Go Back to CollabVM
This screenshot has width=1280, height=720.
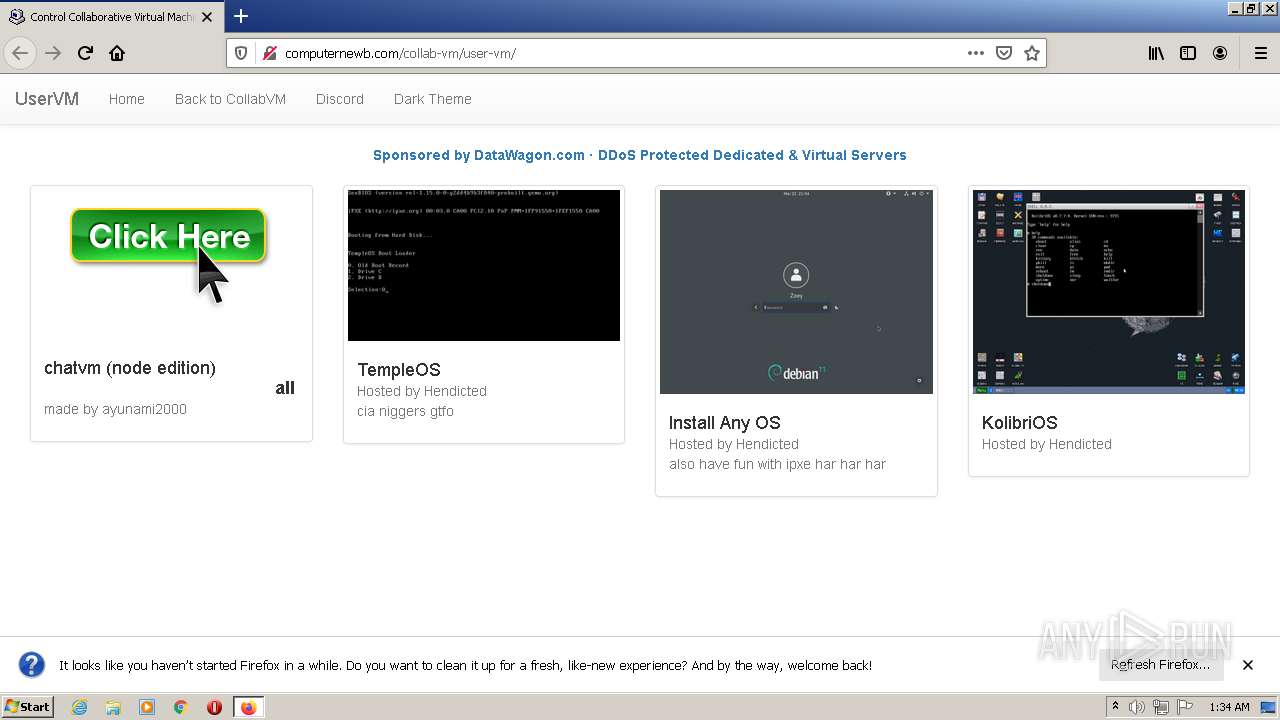[x=230, y=99]
